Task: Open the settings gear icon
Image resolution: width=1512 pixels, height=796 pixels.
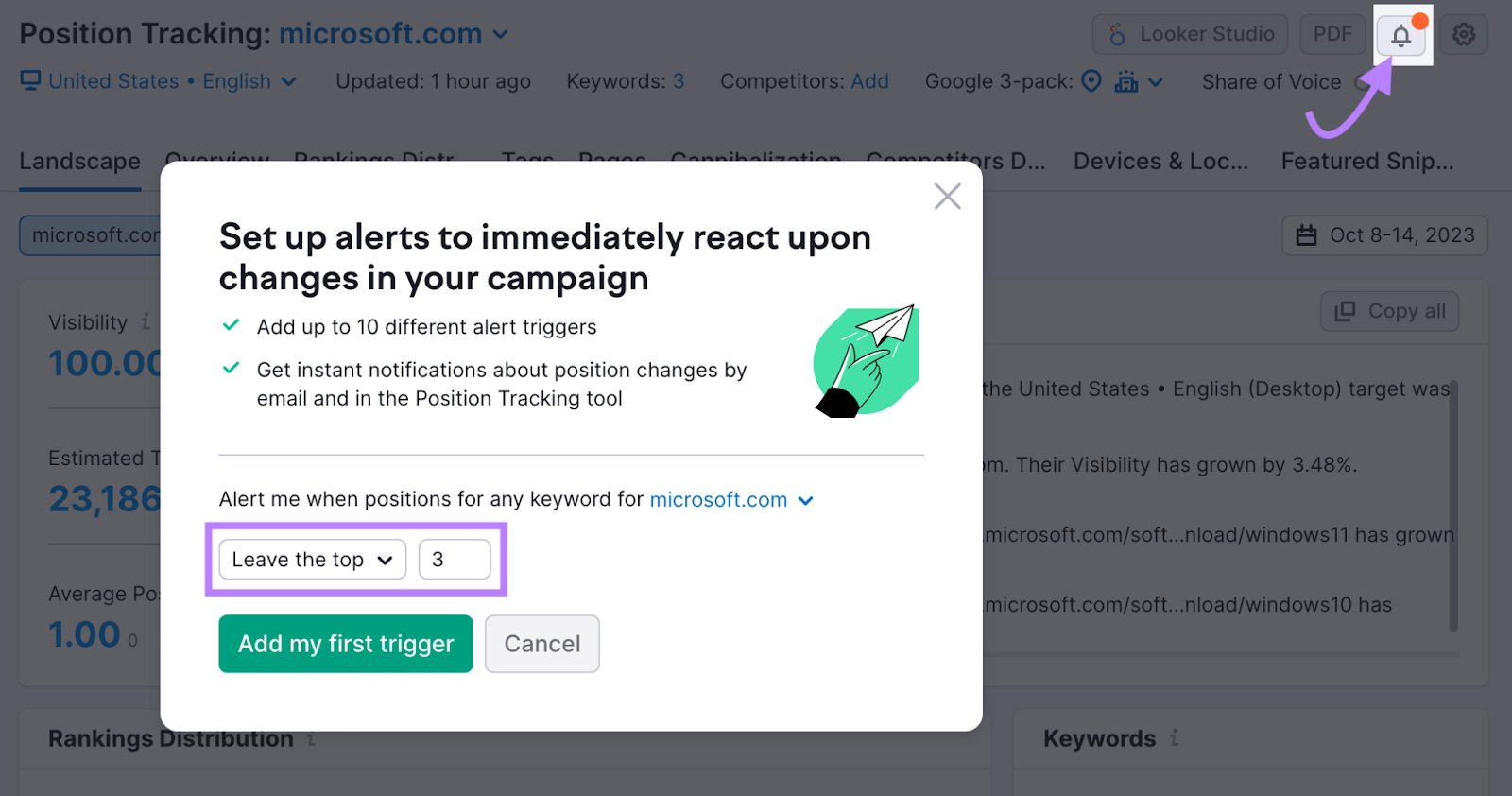Action: tap(1464, 34)
